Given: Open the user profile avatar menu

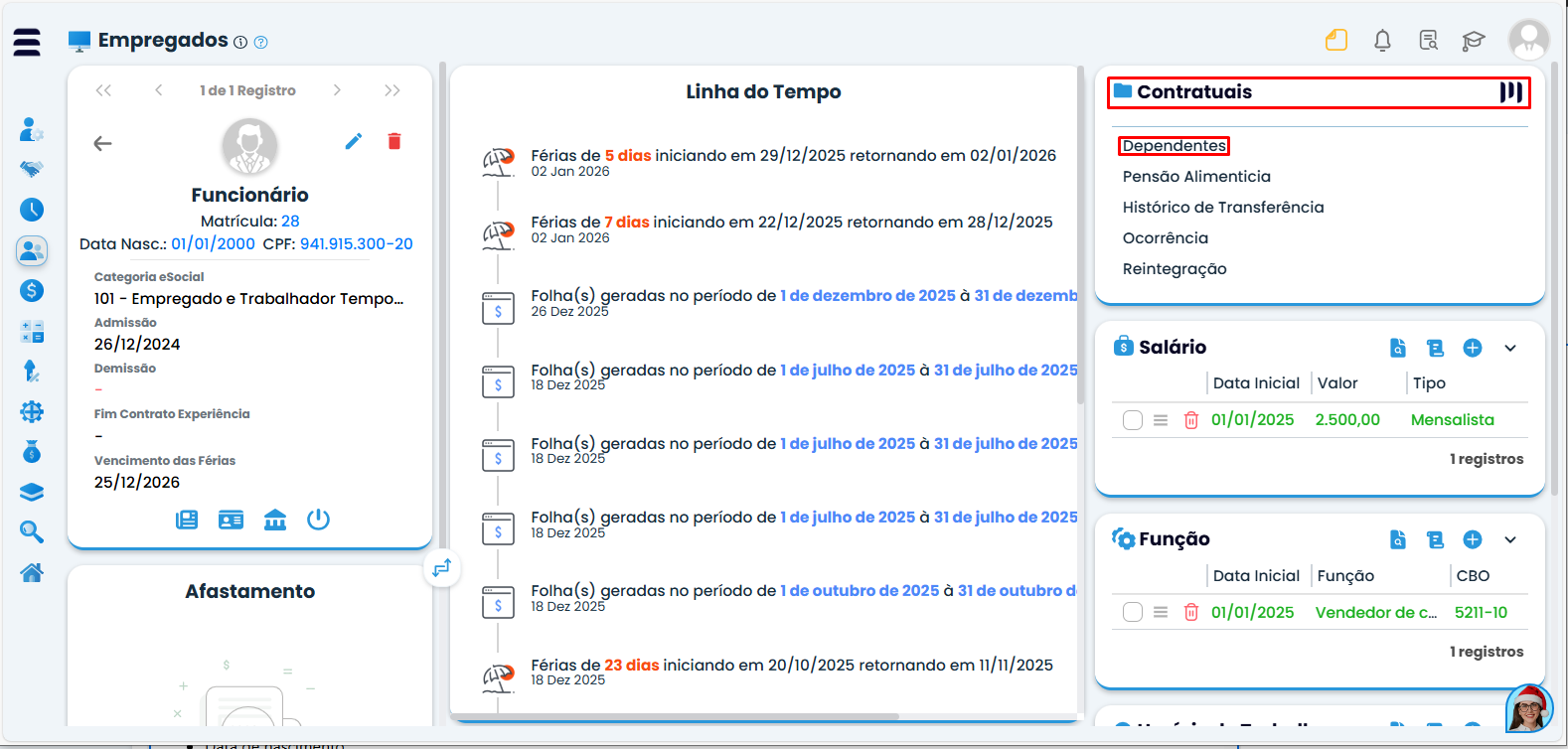Looking at the screenshot, I should [1528, 40].
